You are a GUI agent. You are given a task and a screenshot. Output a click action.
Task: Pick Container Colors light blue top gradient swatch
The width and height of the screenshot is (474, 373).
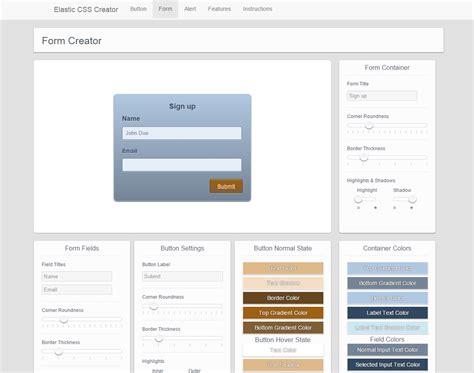(387, 268)
